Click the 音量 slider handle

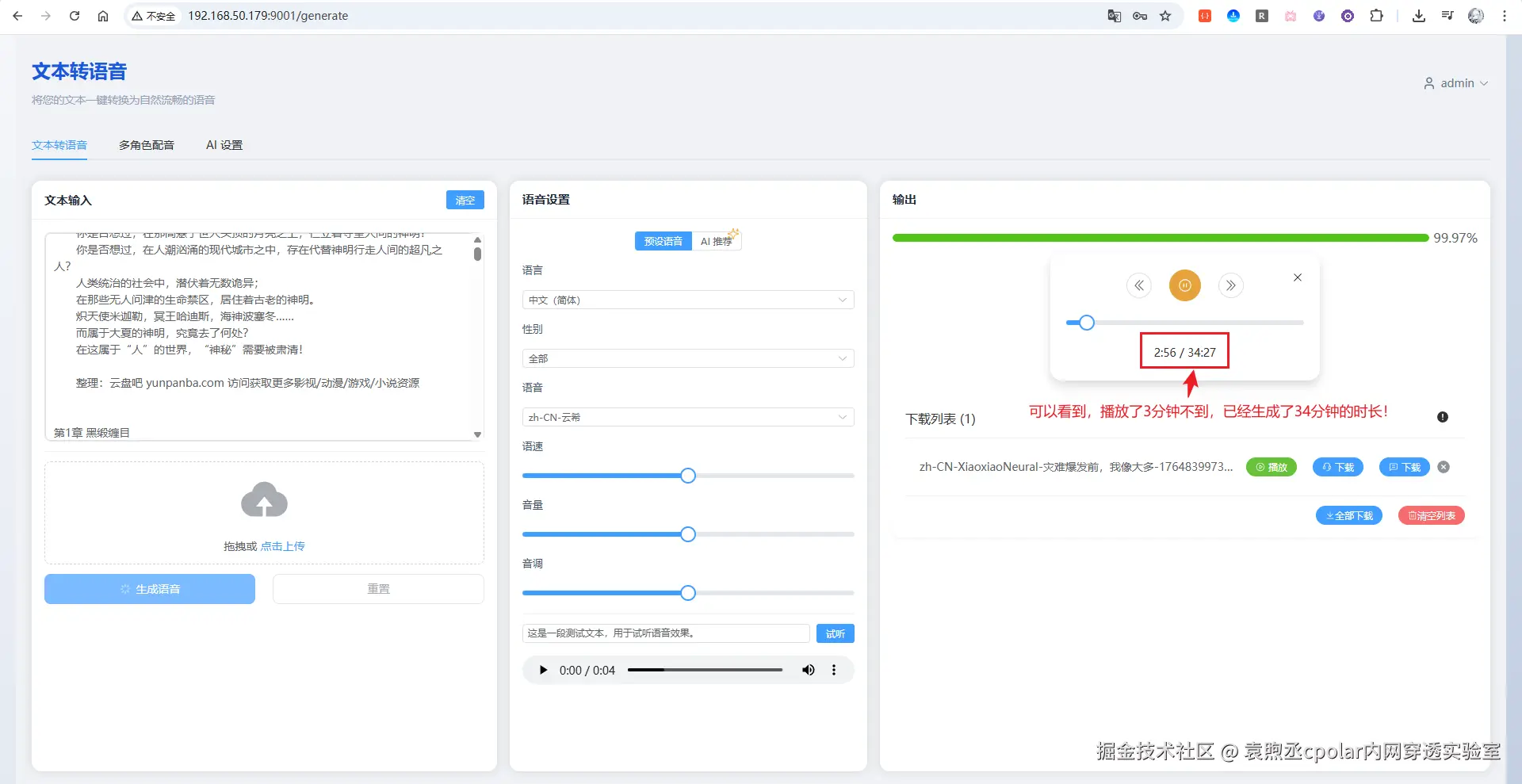688,534
